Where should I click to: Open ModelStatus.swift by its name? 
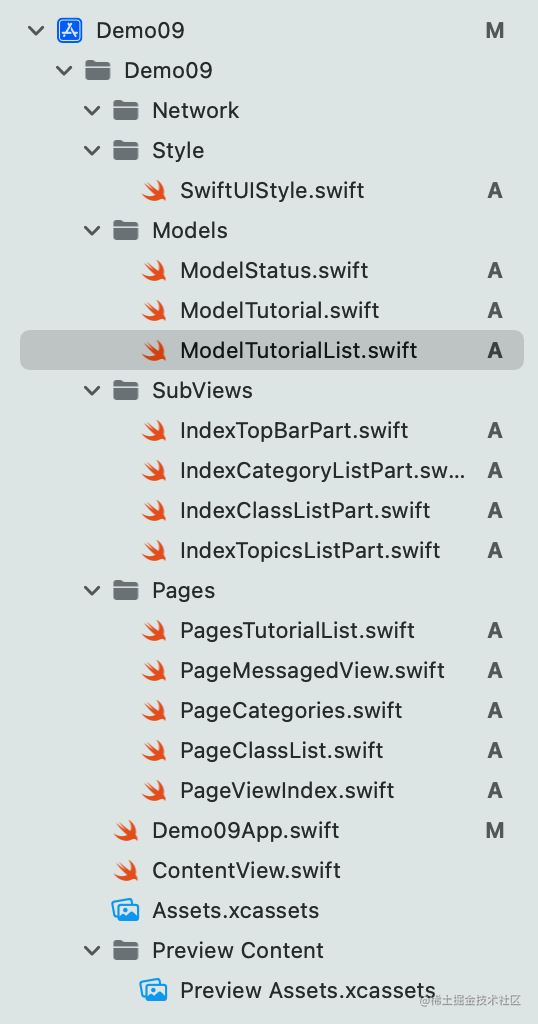coord(274,270)
